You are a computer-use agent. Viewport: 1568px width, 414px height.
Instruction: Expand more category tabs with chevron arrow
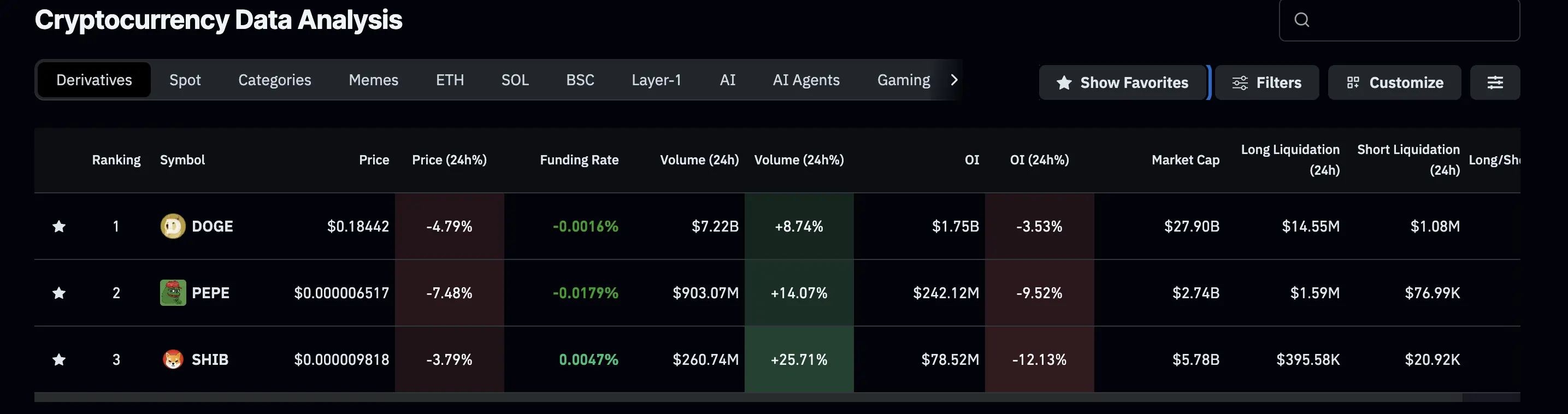[x=954, y=80]
